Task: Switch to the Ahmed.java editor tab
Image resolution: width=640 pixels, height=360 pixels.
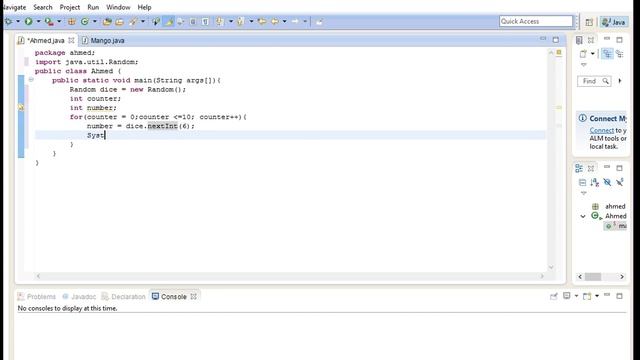Action: tap(45, 40)
